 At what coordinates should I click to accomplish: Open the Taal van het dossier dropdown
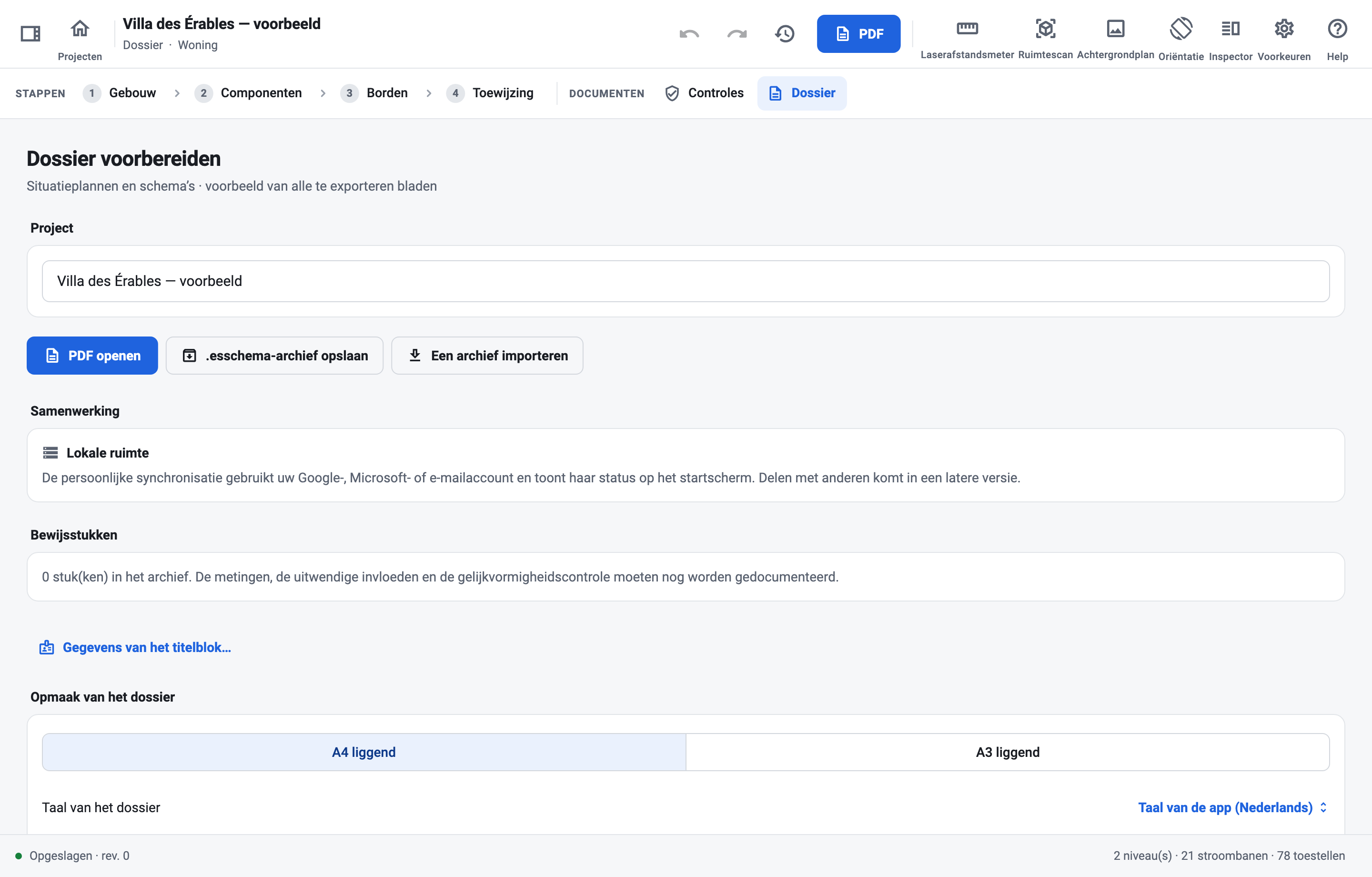tap(1232, 807)
